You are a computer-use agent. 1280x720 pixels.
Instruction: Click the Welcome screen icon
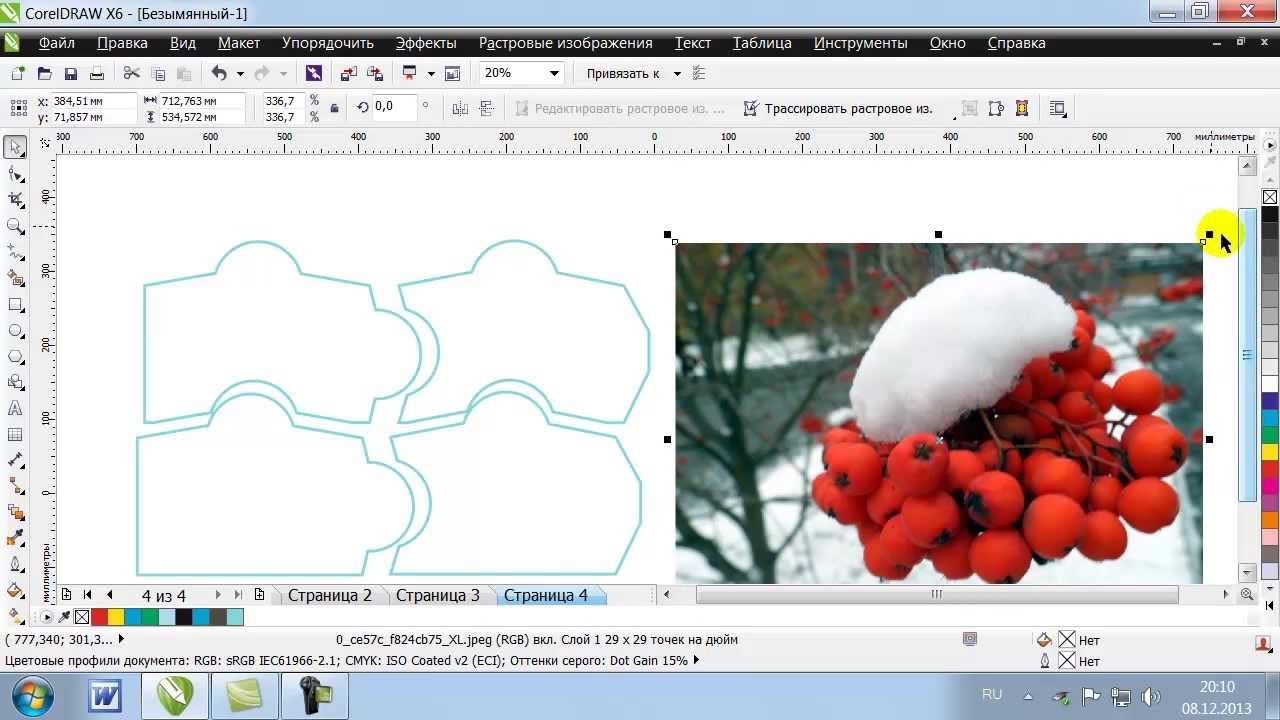[452, 73]
